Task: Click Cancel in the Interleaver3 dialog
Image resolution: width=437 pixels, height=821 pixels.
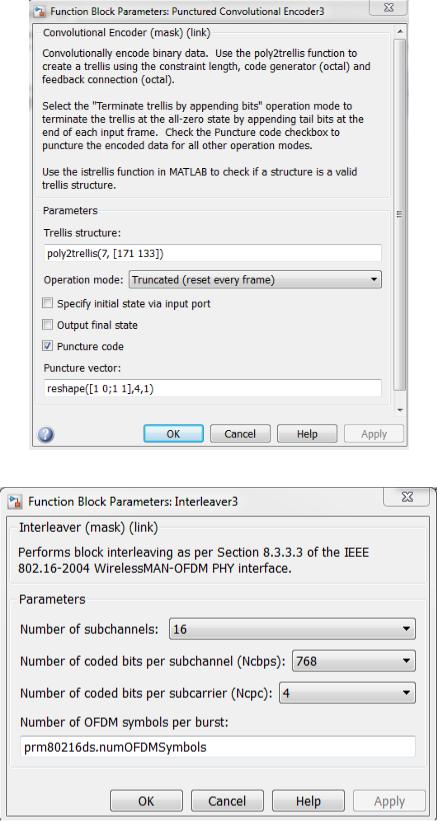Action: (227, 801)
